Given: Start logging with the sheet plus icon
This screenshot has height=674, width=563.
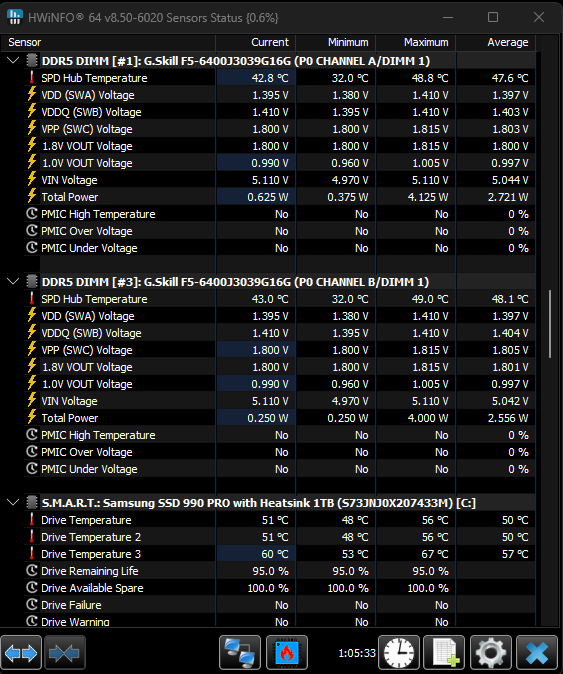Looking at the screenshot, I should [x=444, y=653].
